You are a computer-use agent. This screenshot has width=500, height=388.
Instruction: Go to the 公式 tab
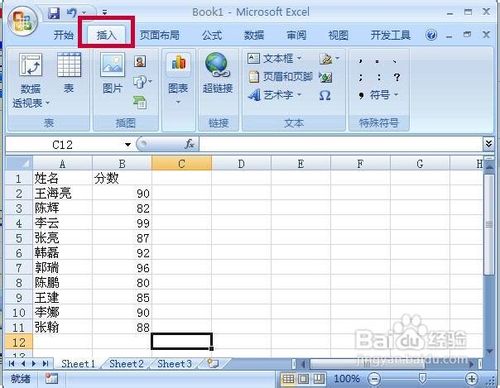(211, 35)
